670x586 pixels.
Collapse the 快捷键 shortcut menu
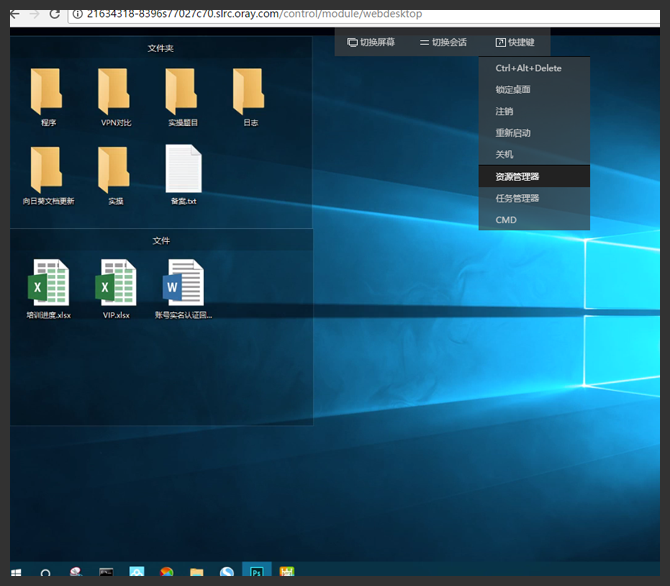point(515,42)
